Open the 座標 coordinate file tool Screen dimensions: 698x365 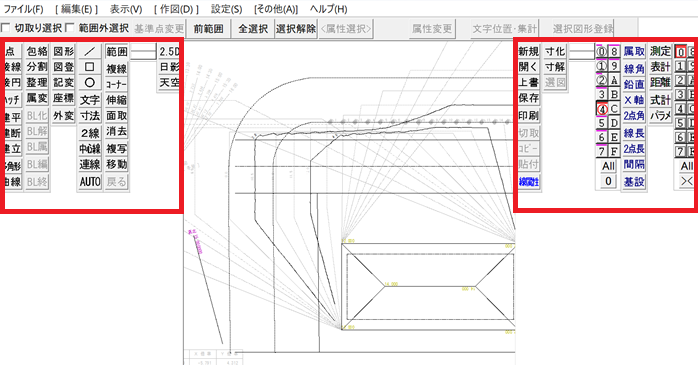pos(64,98)
